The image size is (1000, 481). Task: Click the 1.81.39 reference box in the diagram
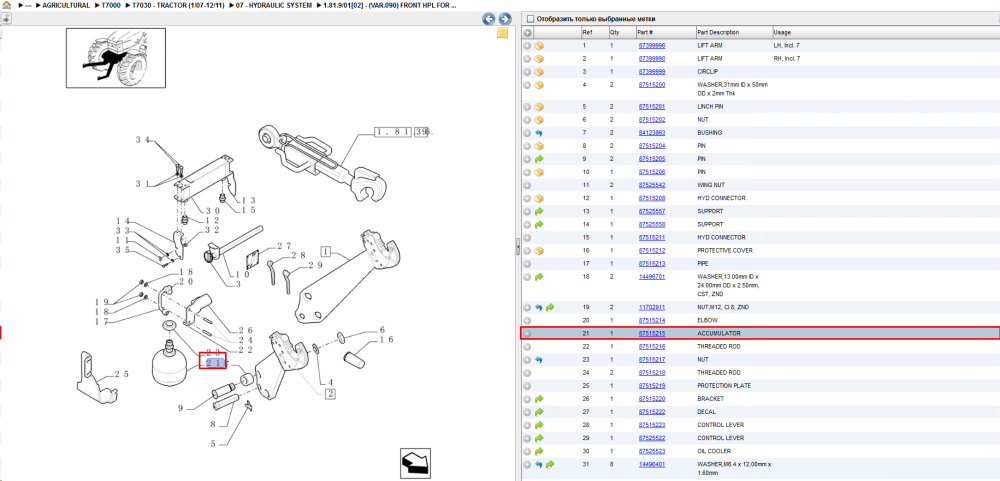402,132
